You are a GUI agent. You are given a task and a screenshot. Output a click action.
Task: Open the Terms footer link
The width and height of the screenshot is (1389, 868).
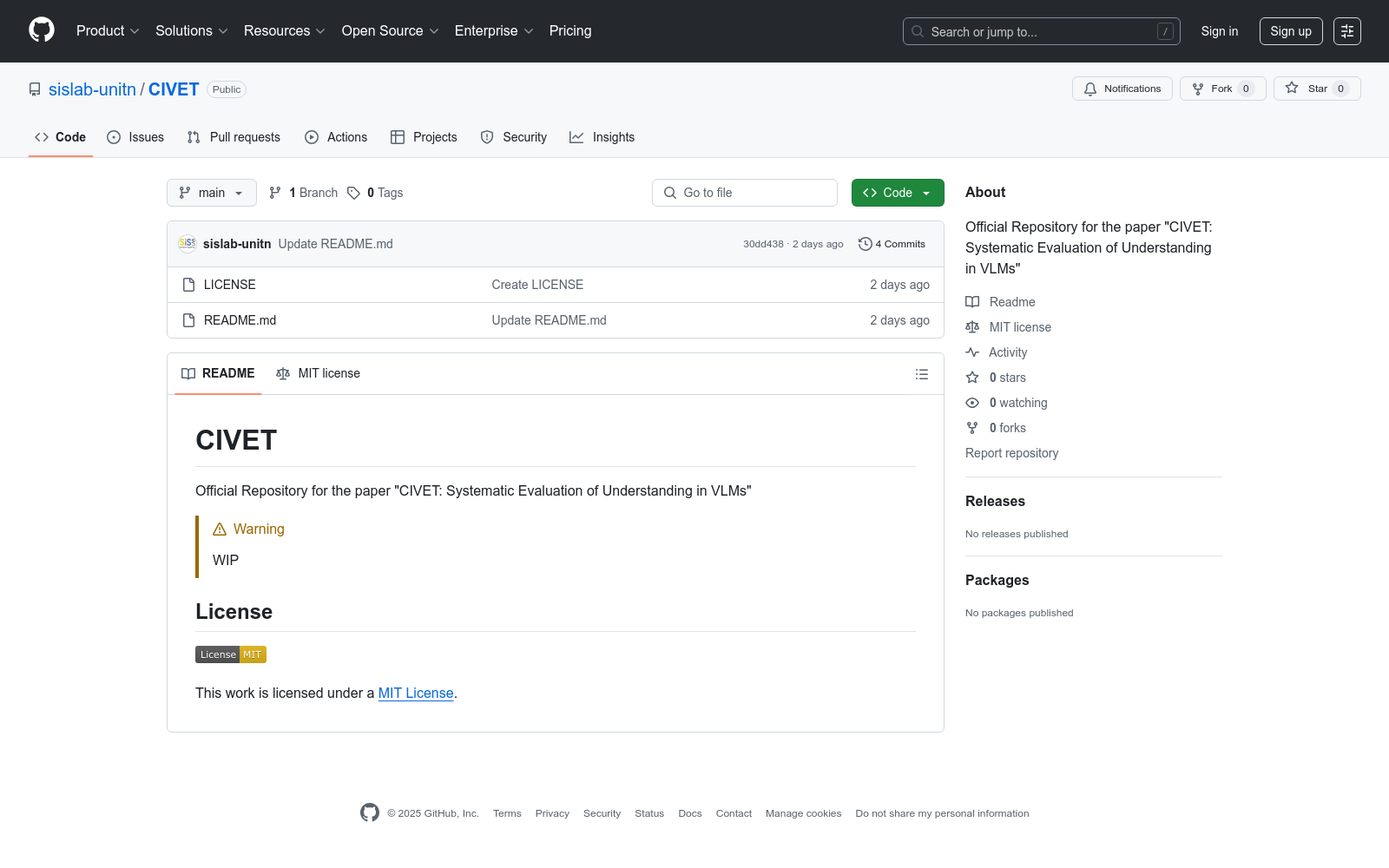507,814
